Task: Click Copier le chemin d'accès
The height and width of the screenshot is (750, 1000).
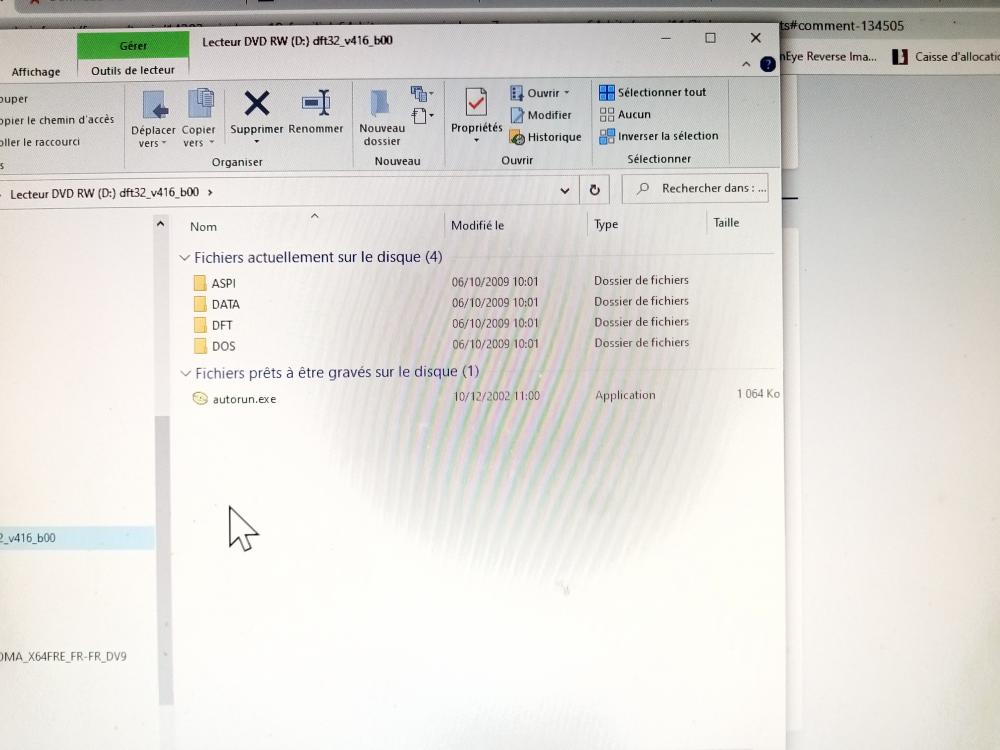Action: pyautogui.click(x=57, y=120)
